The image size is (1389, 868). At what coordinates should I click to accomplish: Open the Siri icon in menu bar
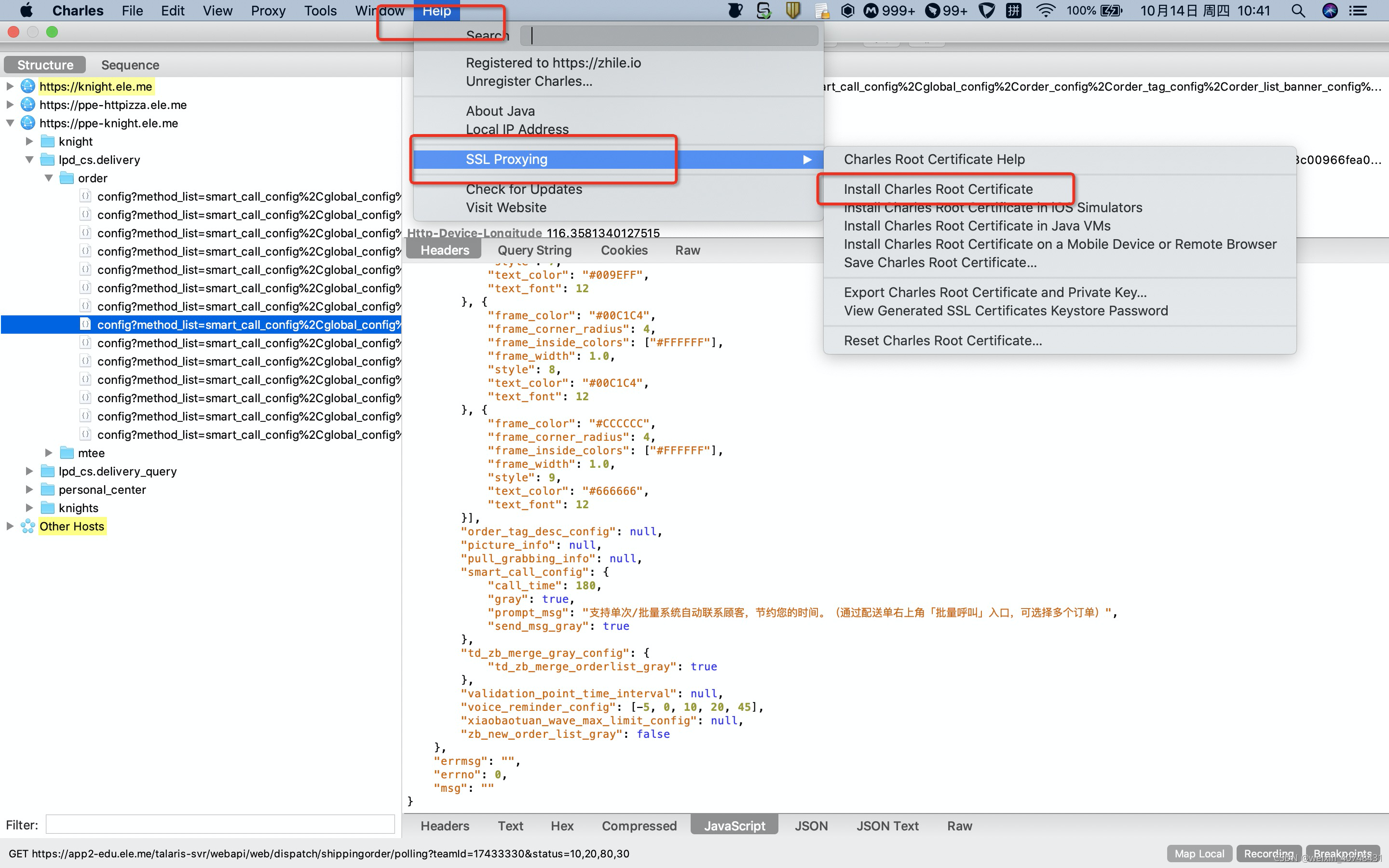(x=1330, y=10)
